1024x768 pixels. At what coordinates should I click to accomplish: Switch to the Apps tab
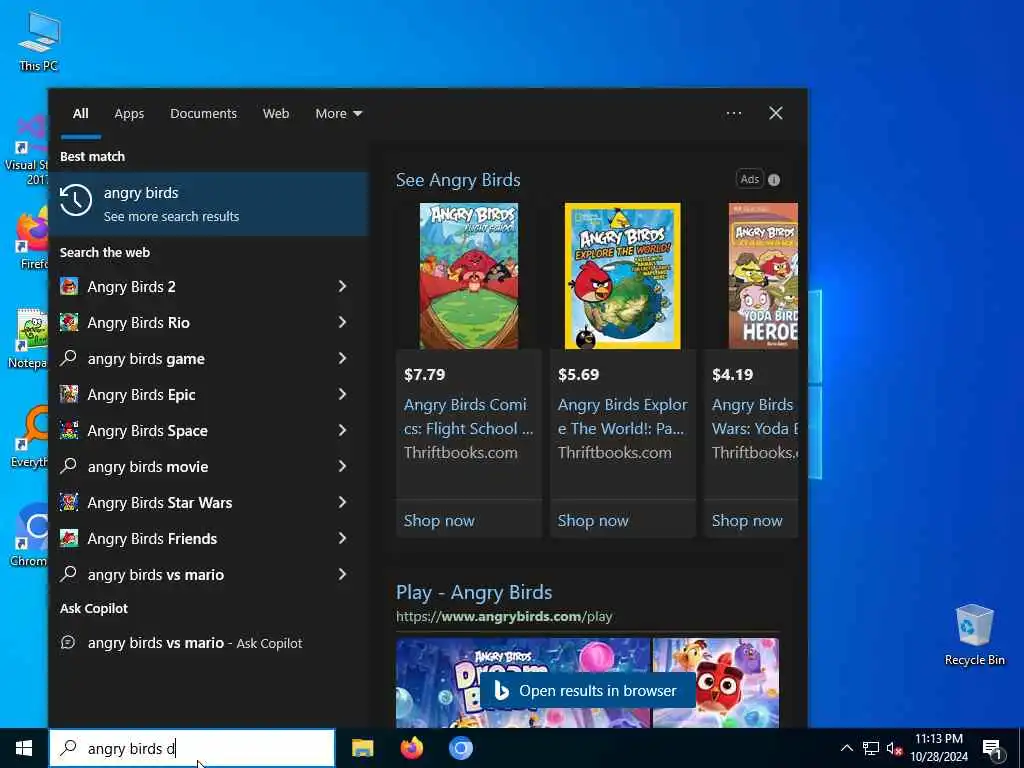coord(129,114)
